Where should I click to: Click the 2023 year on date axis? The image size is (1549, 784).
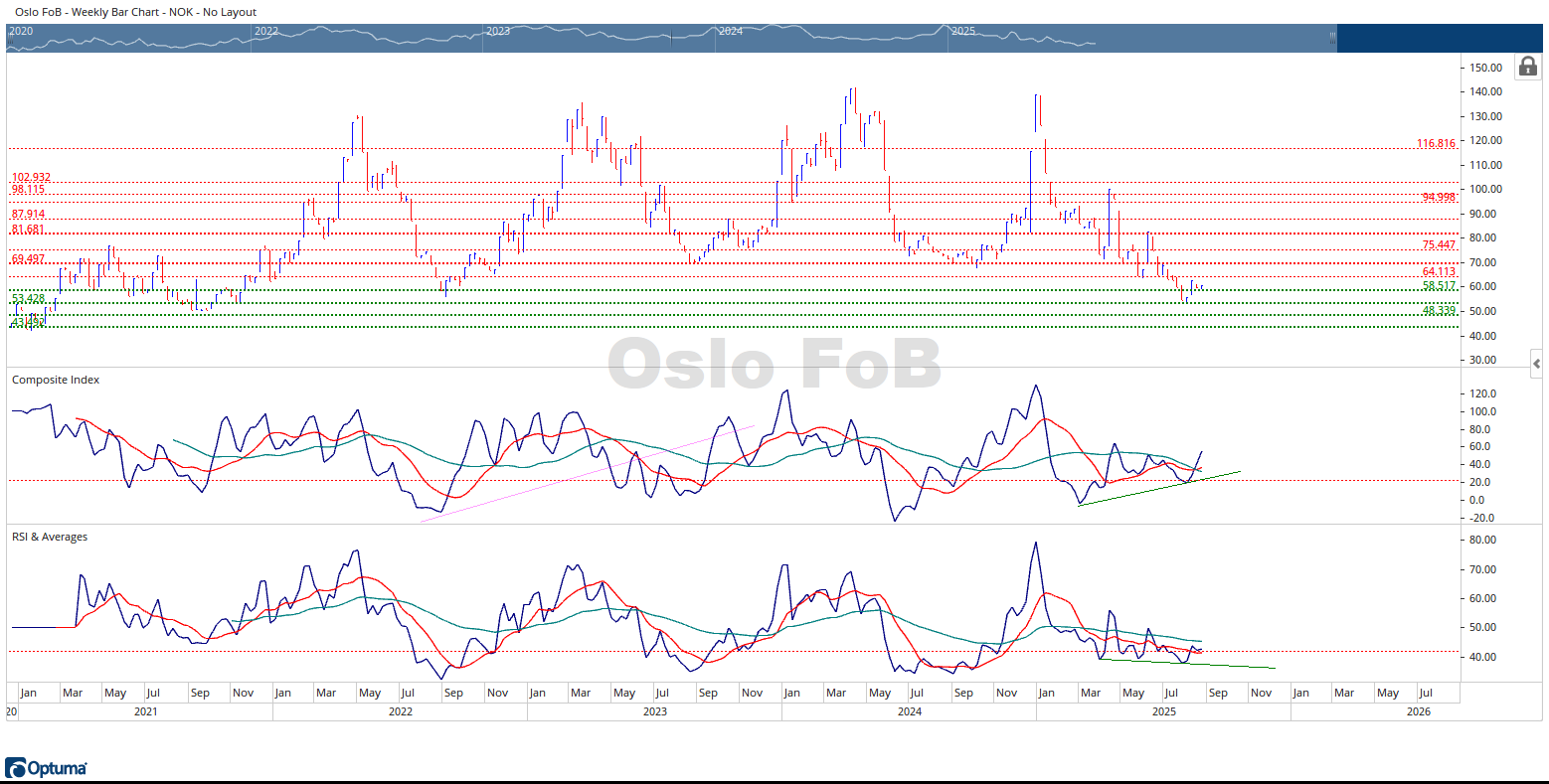(x=654, y=711)
